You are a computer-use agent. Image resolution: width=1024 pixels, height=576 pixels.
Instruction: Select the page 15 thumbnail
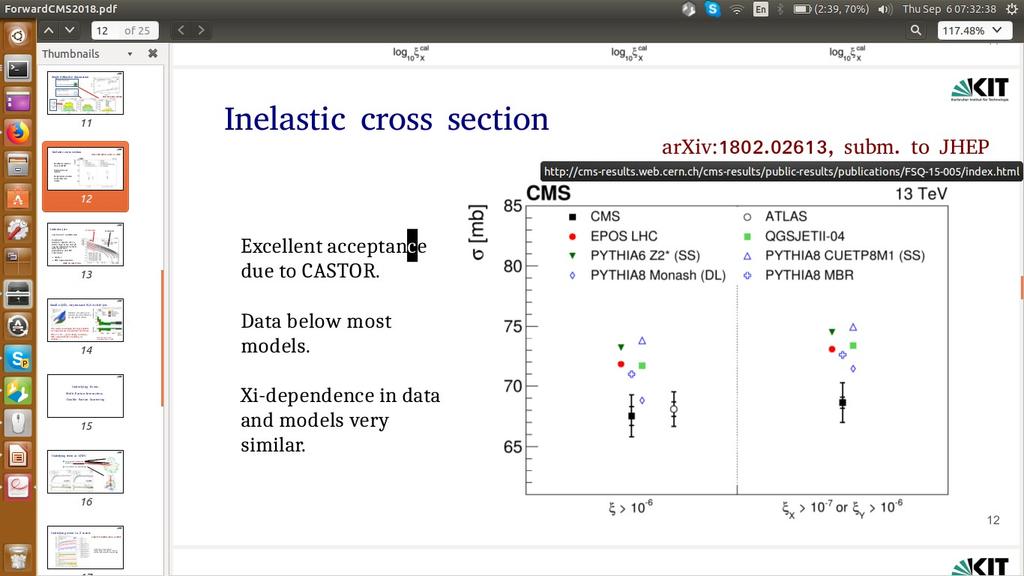pos(86,396)
